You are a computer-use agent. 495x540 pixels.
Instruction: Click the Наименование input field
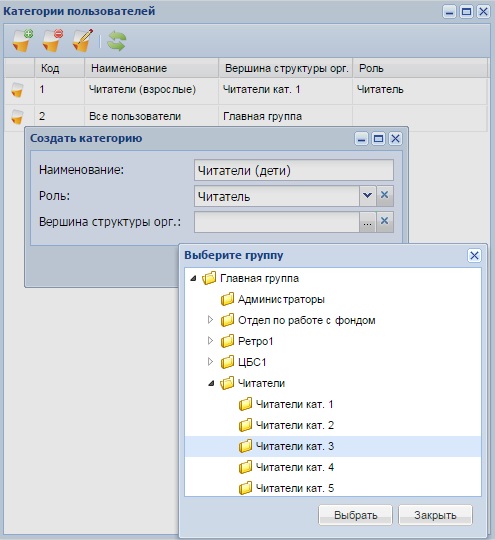click(x=294, y=170)
